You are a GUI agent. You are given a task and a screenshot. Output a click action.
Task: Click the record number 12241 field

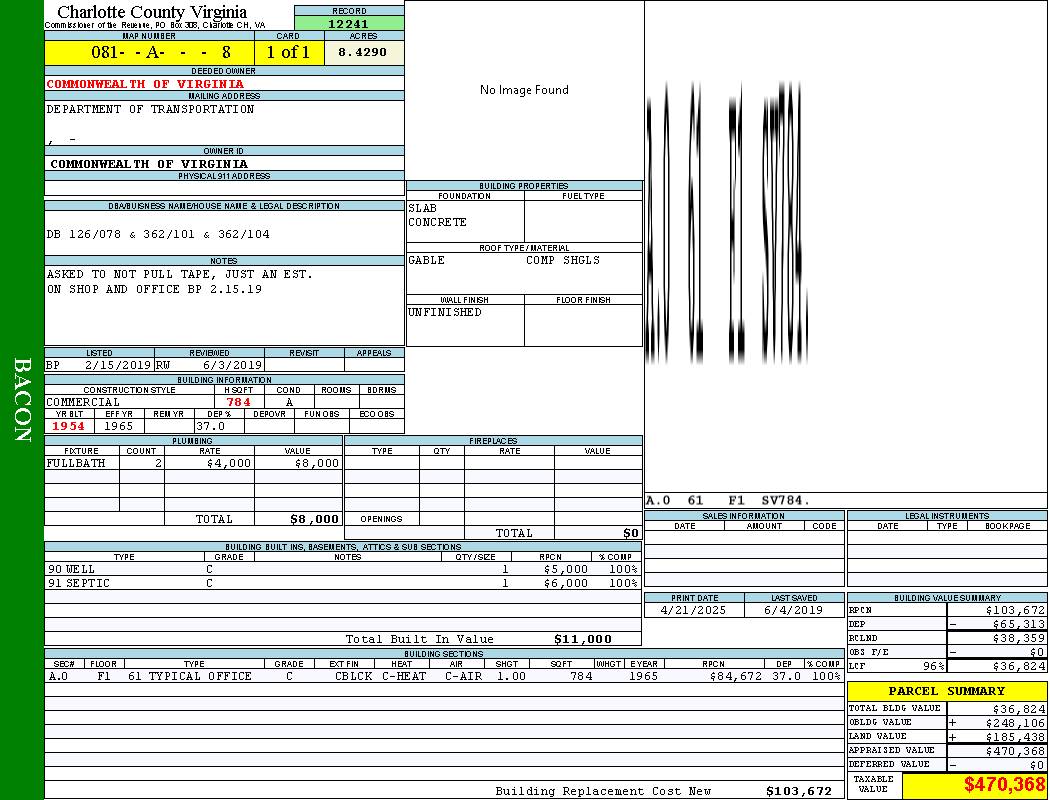tap(348, 24)
